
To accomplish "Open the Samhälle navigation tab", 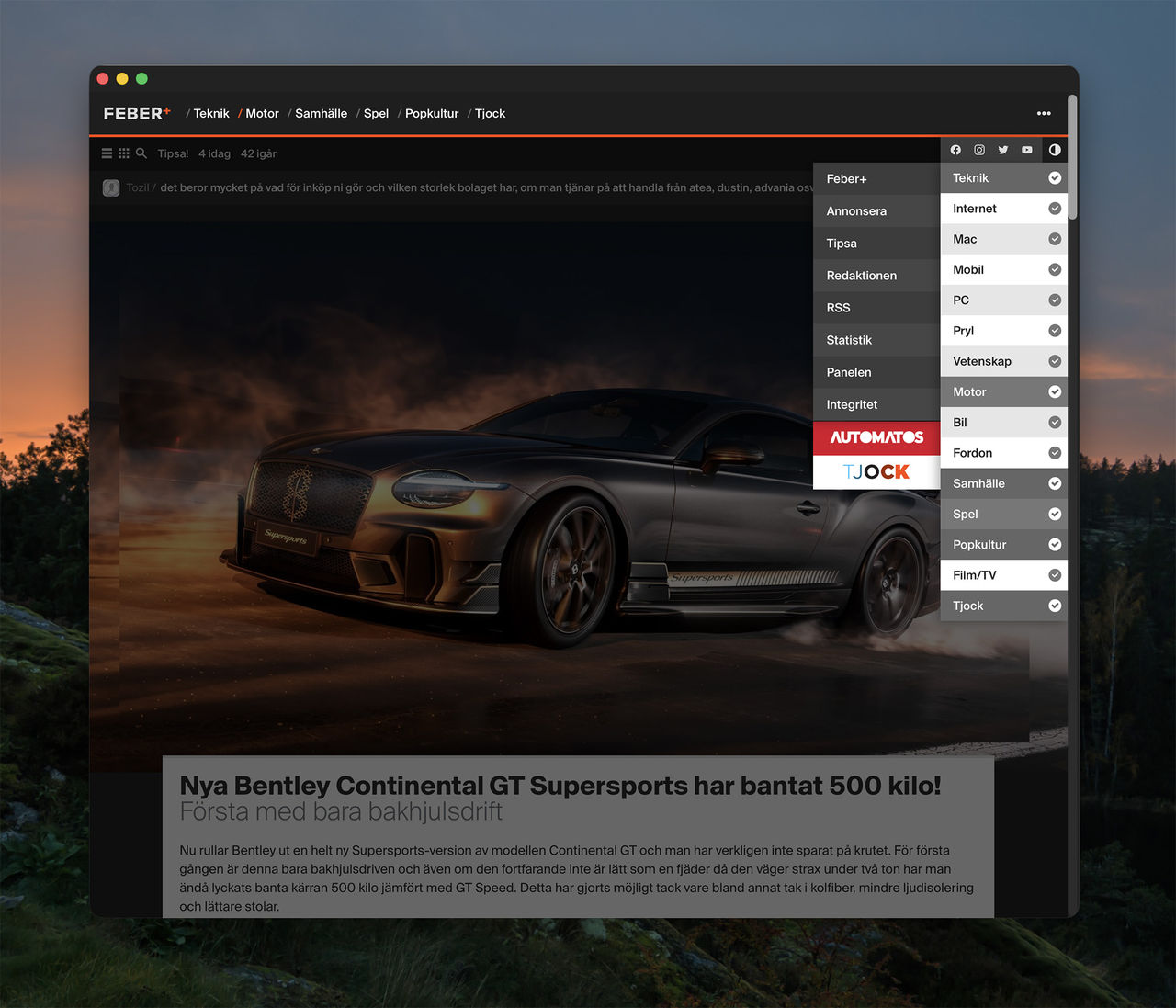I will tap(321, 114).
